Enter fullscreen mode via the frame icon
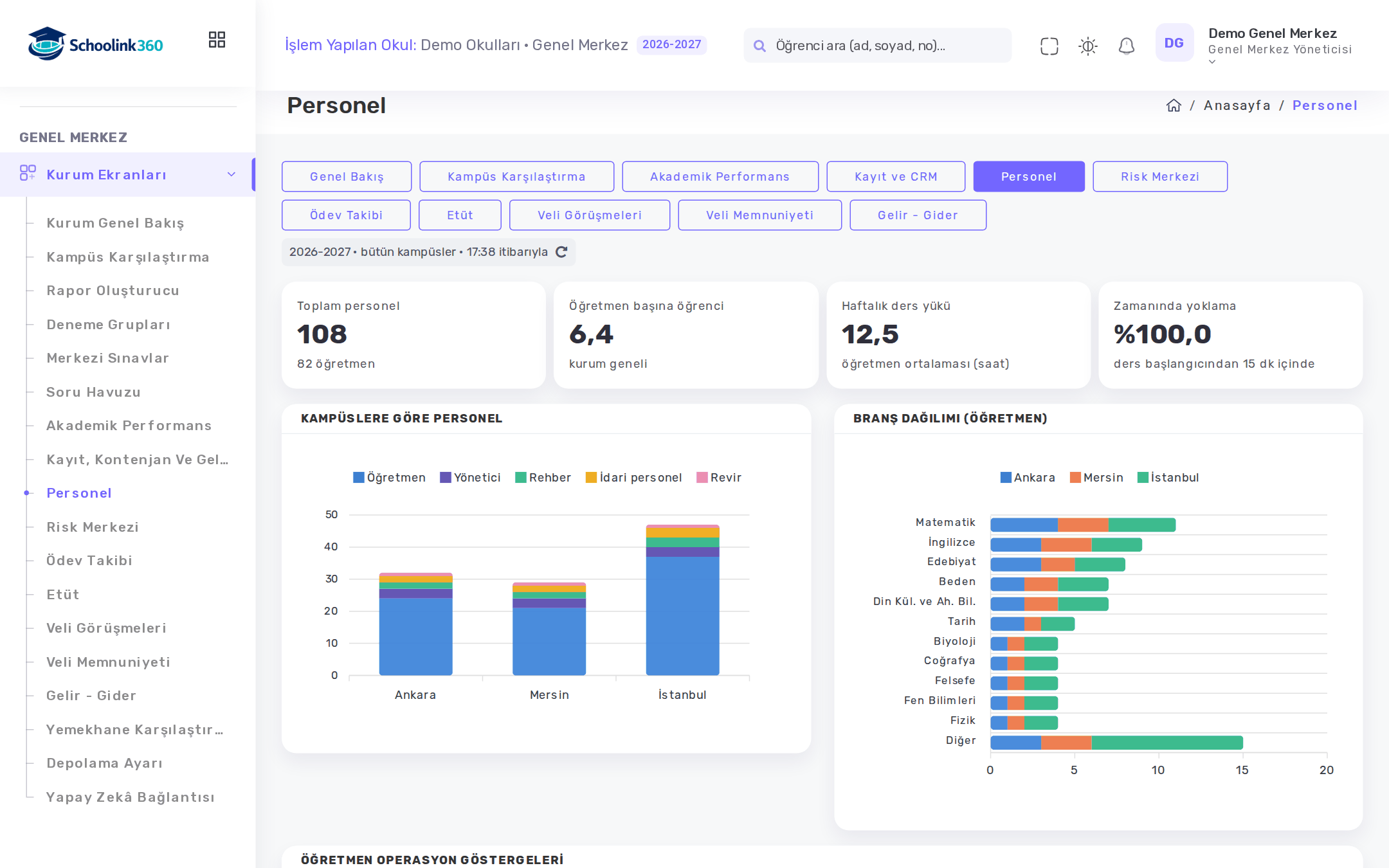This screenshot has width=1389, height=868. coord(1049,46)
